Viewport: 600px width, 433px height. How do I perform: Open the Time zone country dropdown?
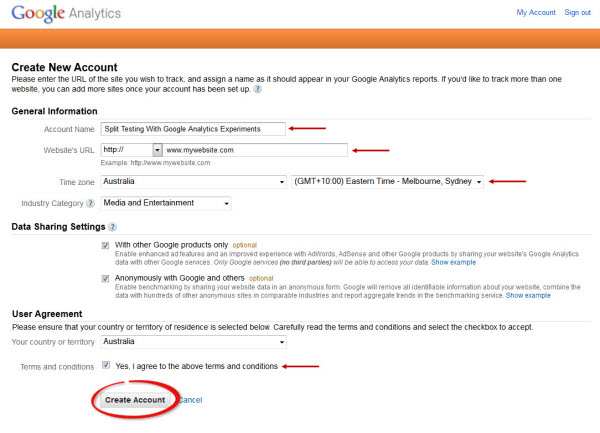click(x=194, y=182)
